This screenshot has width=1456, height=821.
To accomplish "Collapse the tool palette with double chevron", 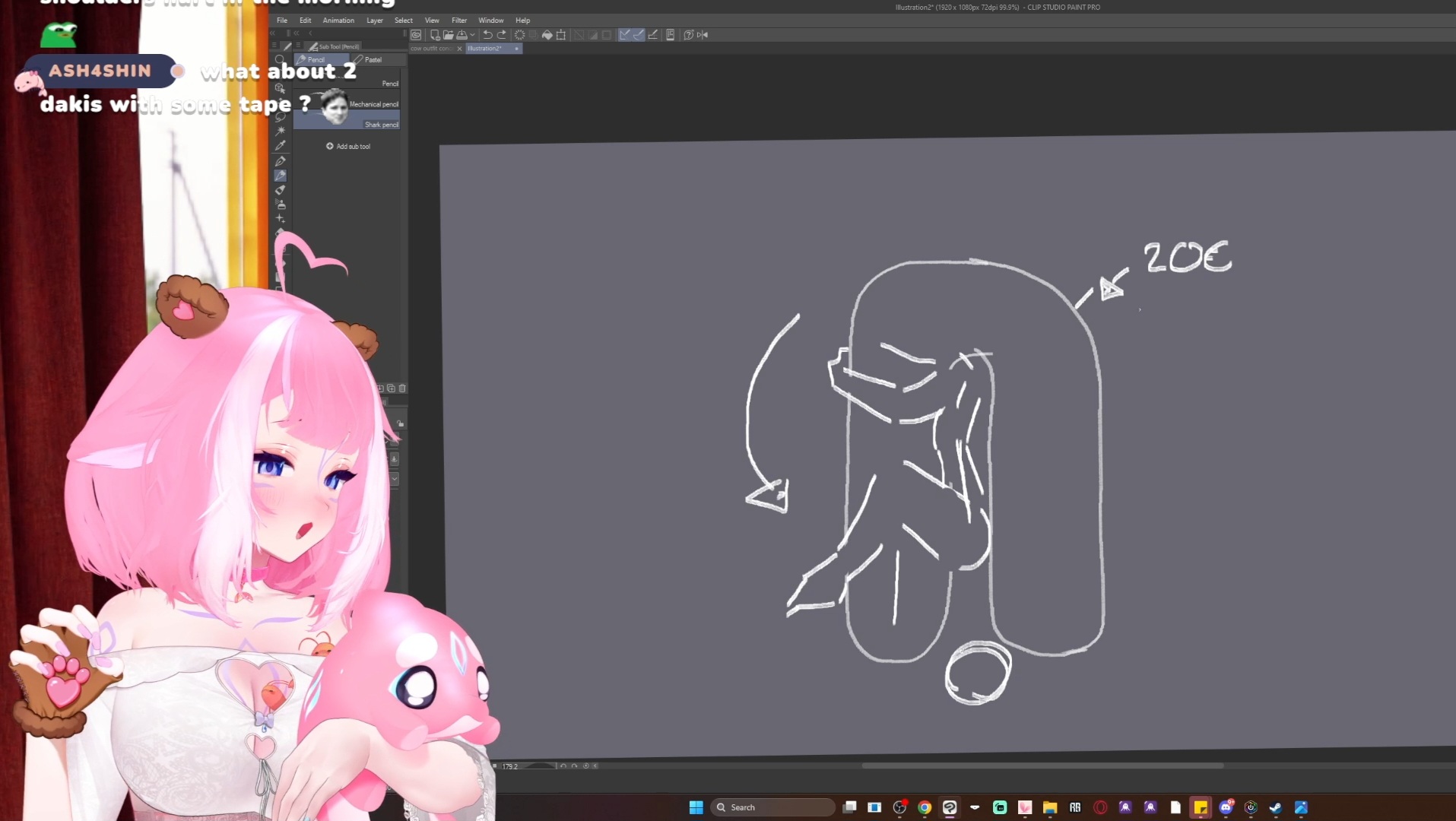I will (272, 33).
